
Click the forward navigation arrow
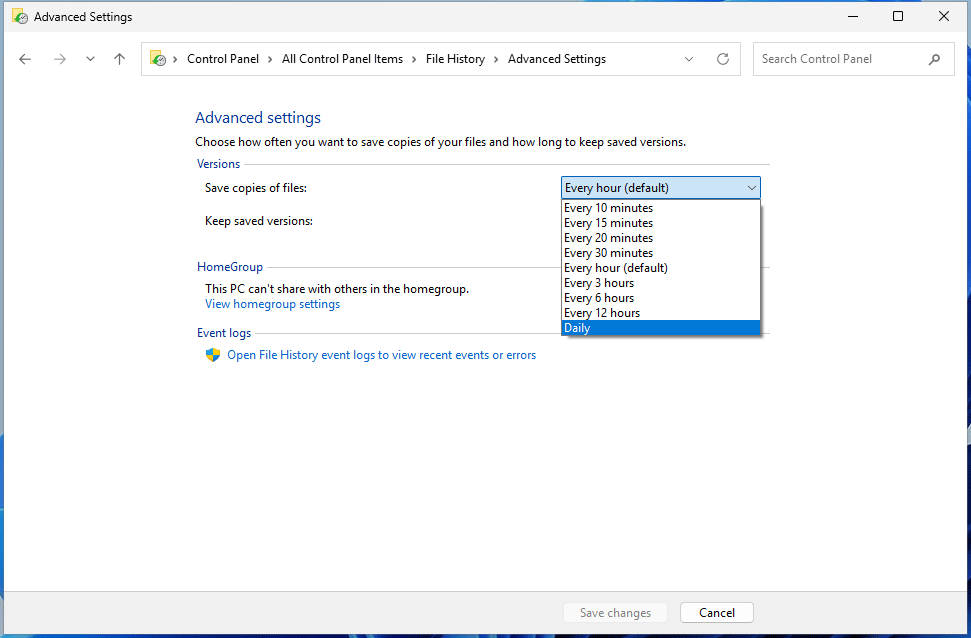[x=59, y=59]
